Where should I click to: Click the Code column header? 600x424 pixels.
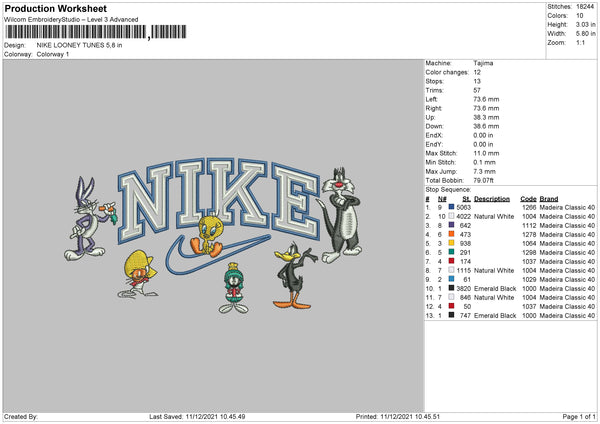click(528, 199)
